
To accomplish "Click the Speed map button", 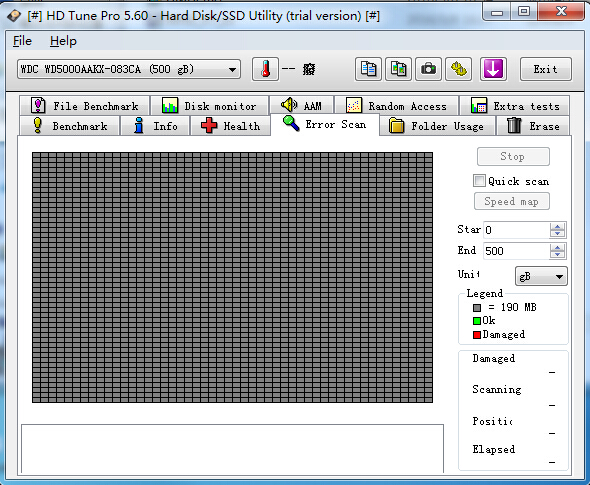I will tap(512, 201).
